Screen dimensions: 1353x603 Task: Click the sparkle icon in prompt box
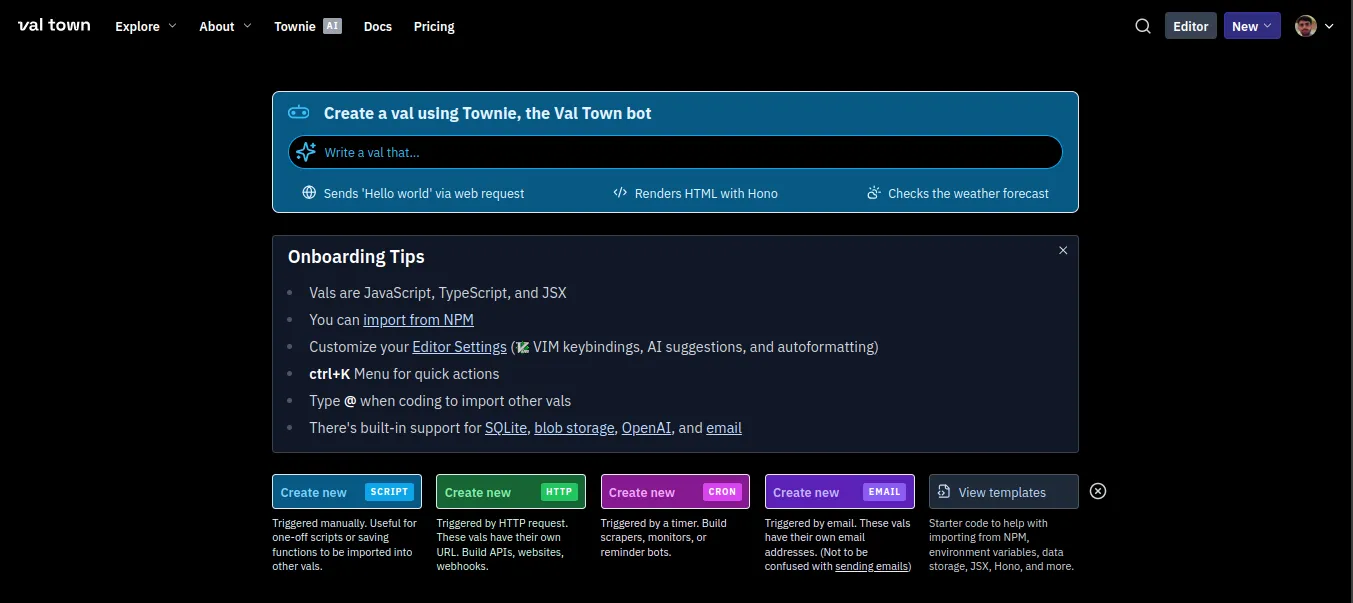[306, 152]
